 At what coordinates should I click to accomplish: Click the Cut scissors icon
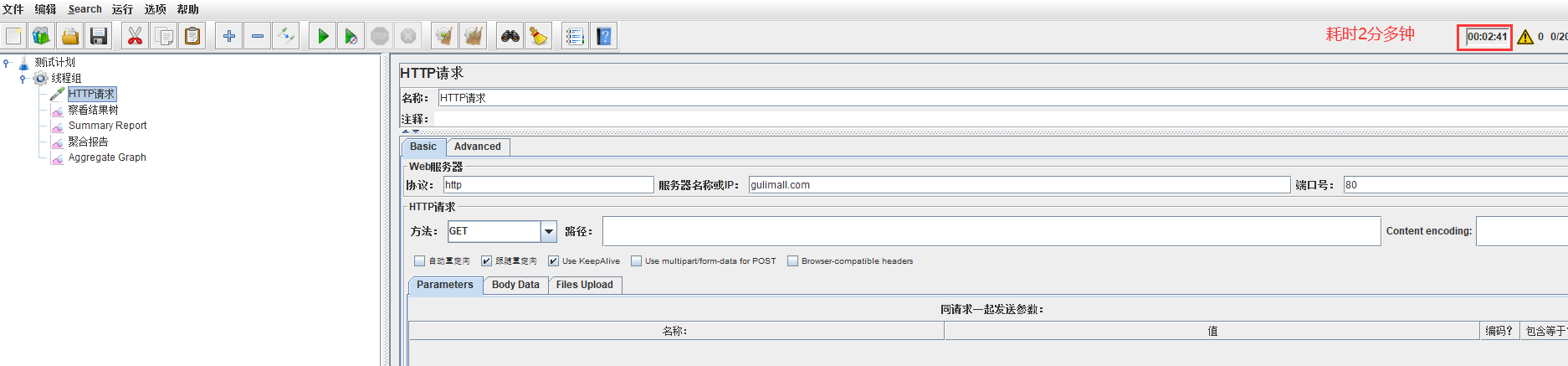click(136, 36)
